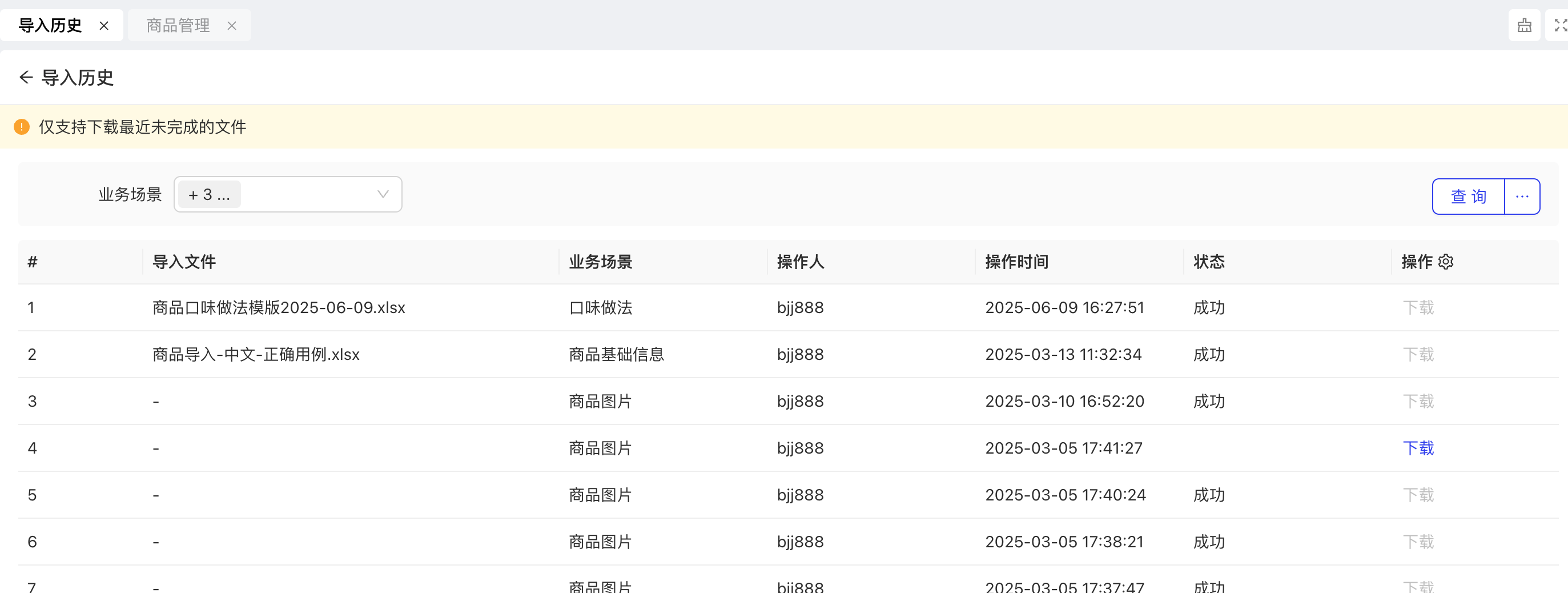Click operator bjj888 in row 2
Screen dimensions: 1568x593
(801, 354)
